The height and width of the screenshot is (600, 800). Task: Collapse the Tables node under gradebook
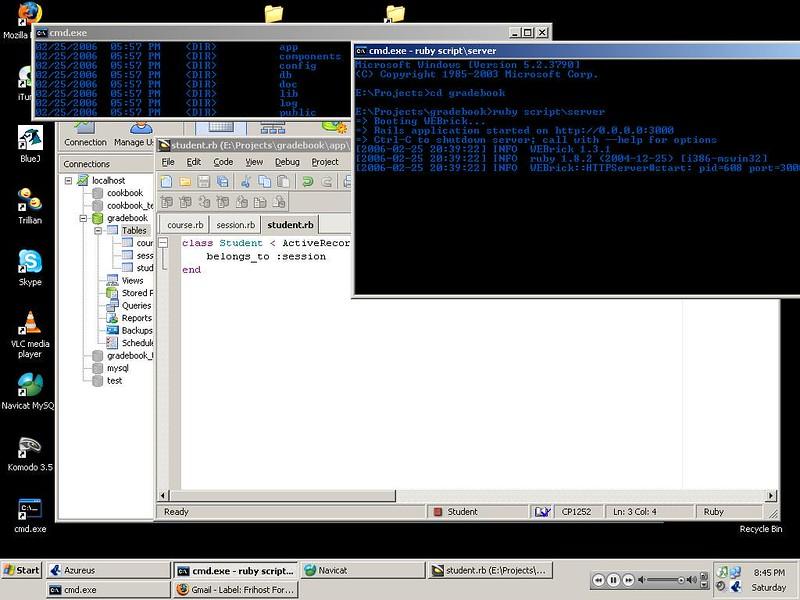pos(99,231)
